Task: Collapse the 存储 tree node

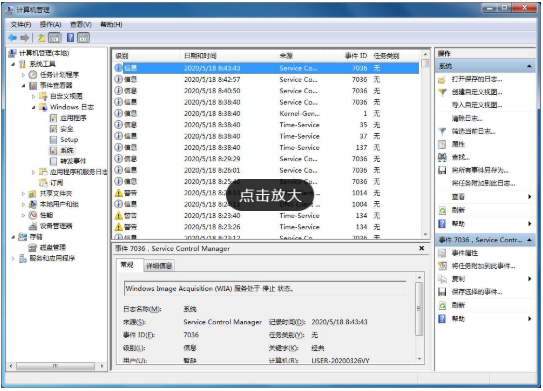Action: pos(13,237)
